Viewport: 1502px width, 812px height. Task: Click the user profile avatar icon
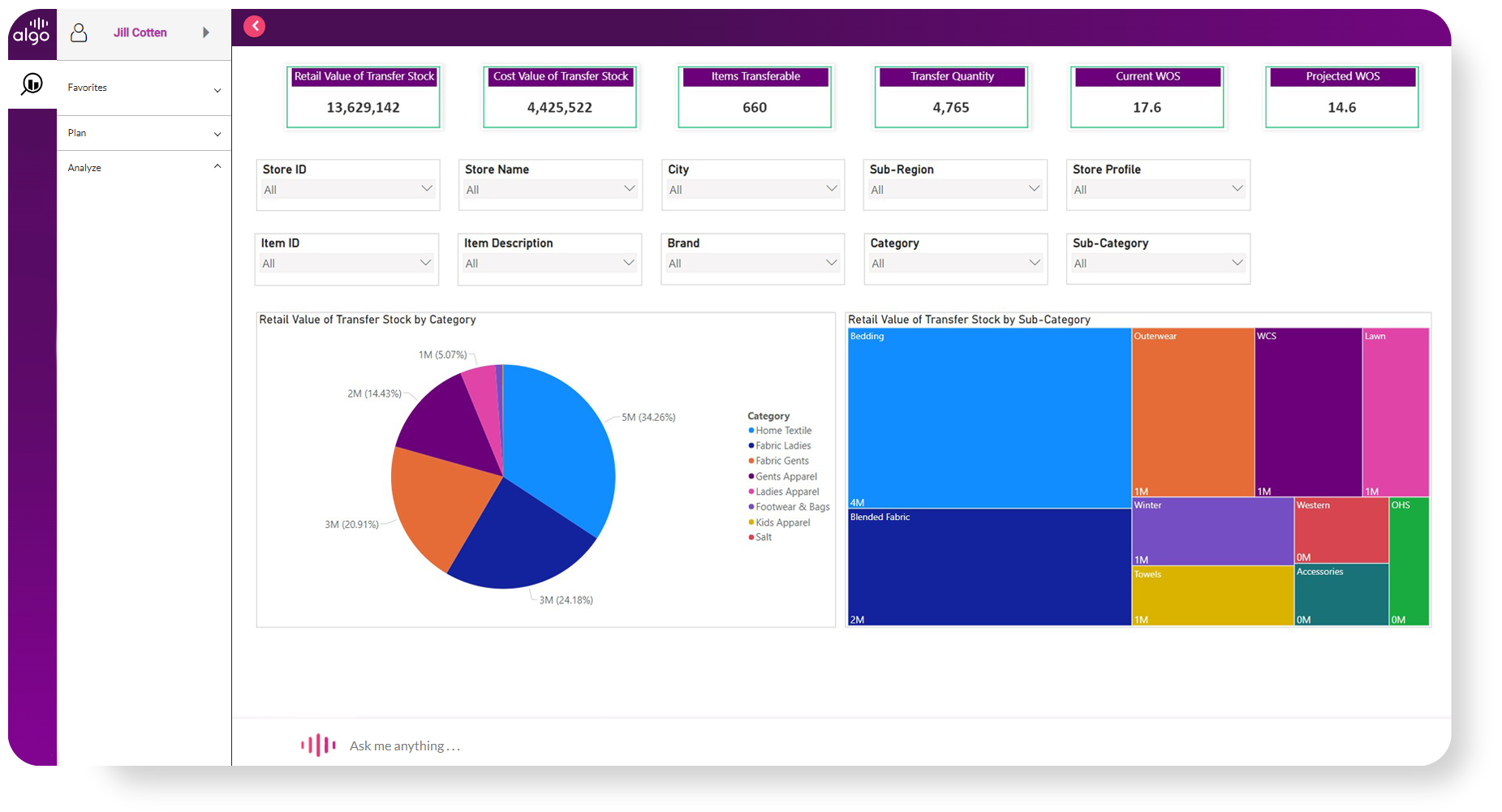tap(79, 32)
